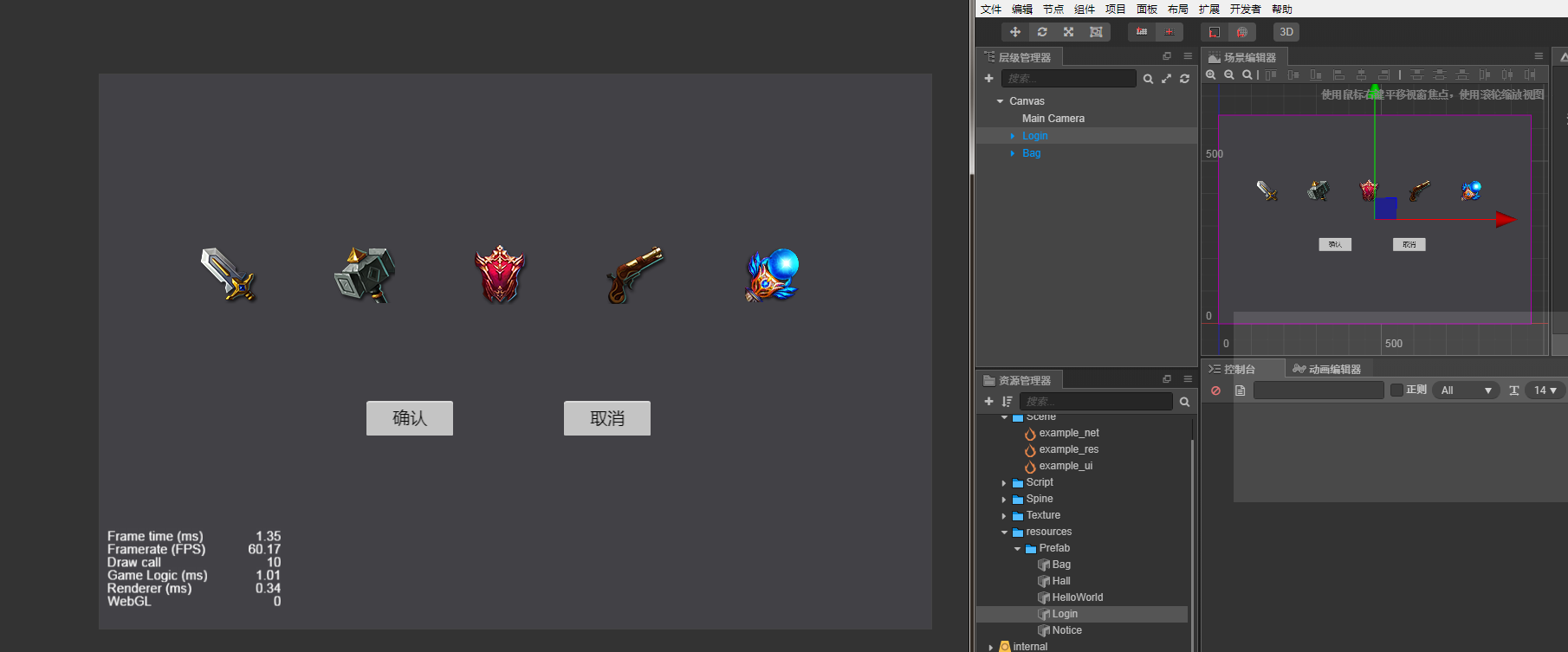Open the console font size 14 dropdown
The height and width of the screenshot is (652, 1568).
pos(1545,391)
